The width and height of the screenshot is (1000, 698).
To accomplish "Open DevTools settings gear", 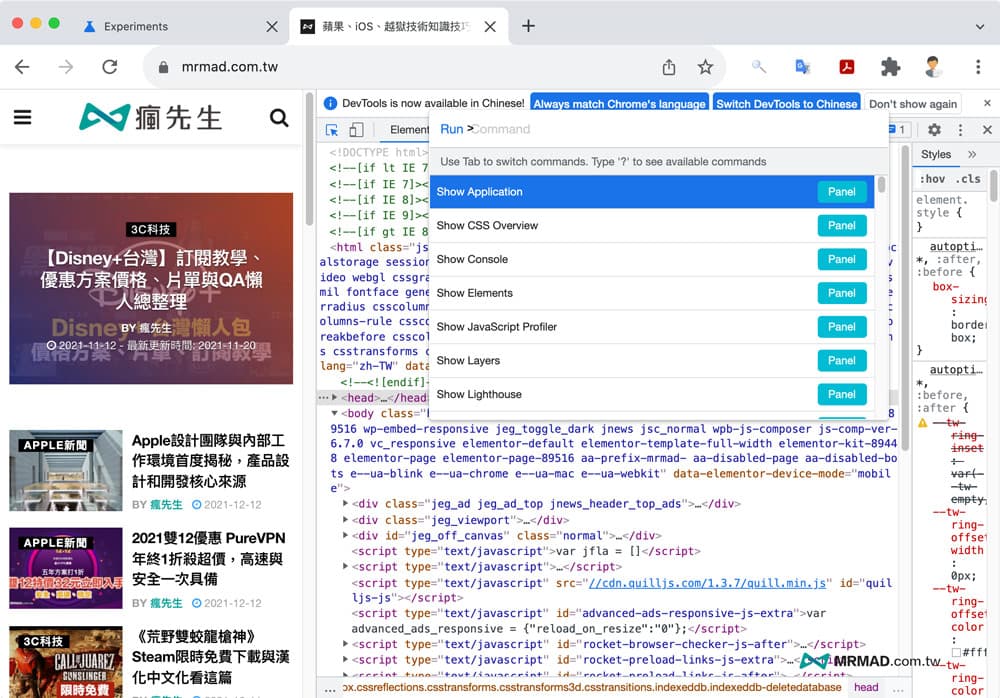I will [x=934, y=130].
